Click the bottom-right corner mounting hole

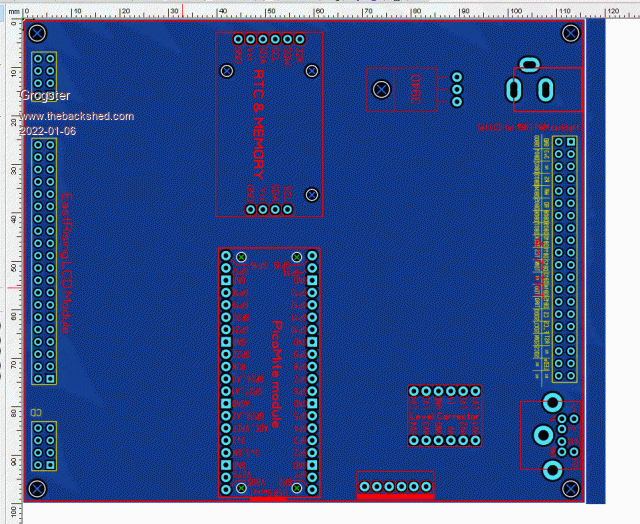(571, 488)
